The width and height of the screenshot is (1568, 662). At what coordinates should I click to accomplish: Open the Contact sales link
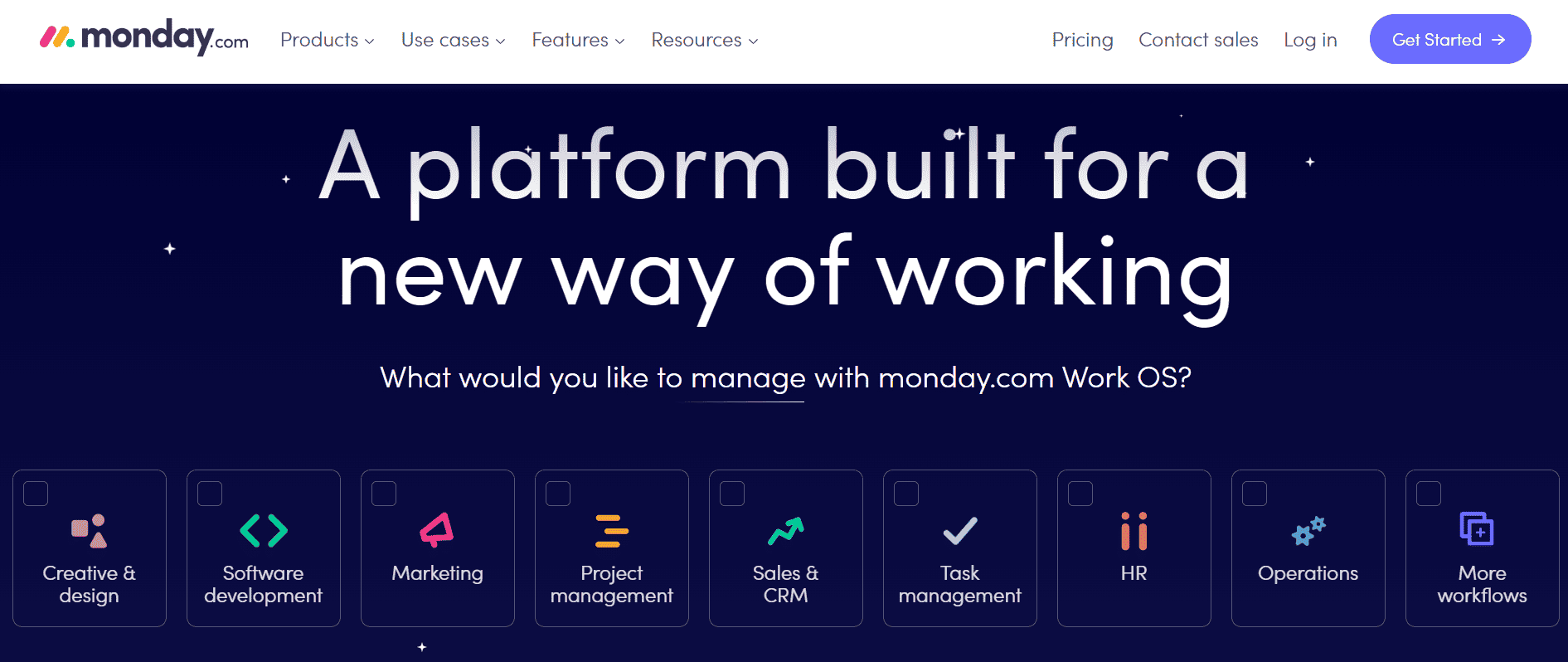pyautogui.click(x=1198, y=40)
